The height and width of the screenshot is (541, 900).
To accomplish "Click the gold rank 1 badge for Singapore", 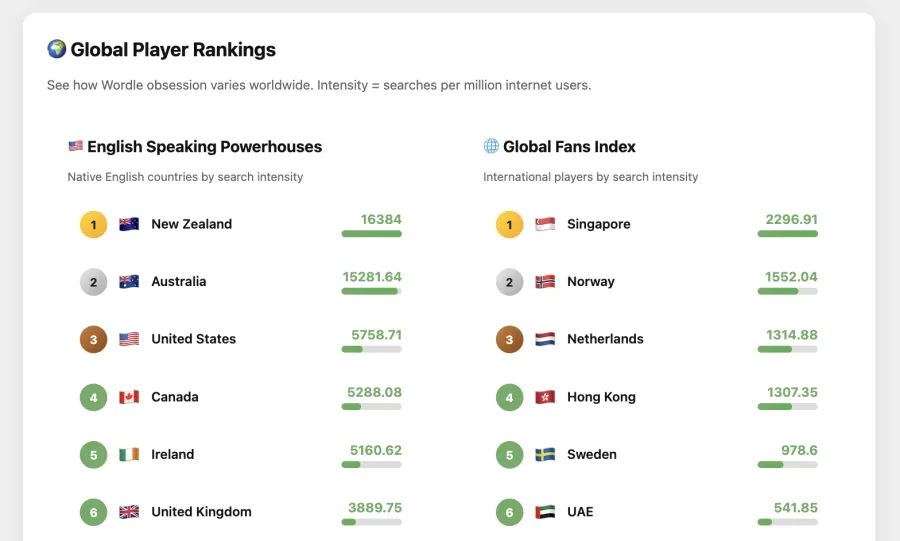I will click(x=509, y=224).
